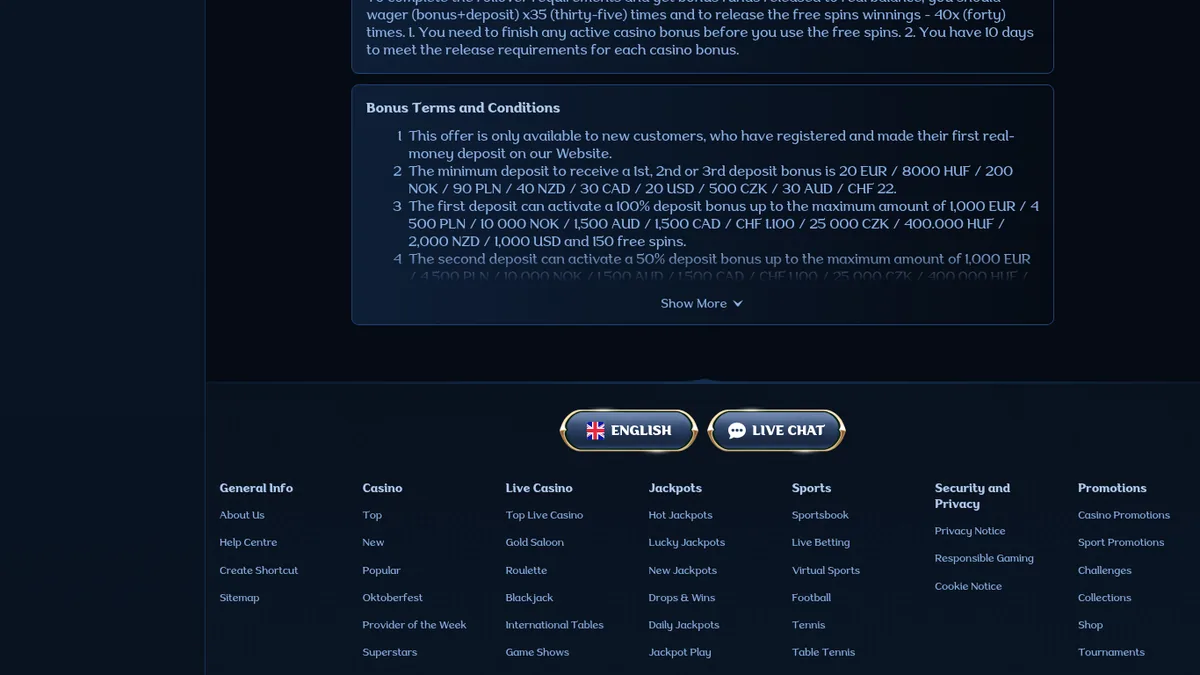View Provider of the Week
The height and width of the screenshot is (675, 1200).
pyautogui.click(x=414, y=625)
